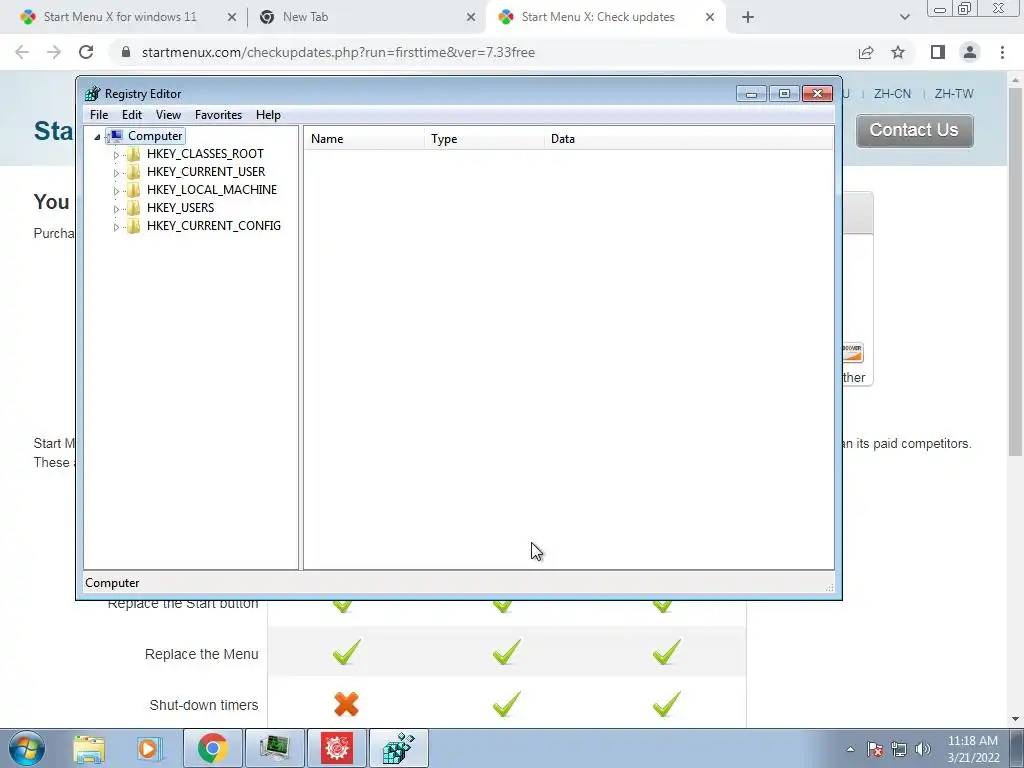Open the Help menu in Registry Editor
Screen dimensions: 1024x768
[268, 115]
